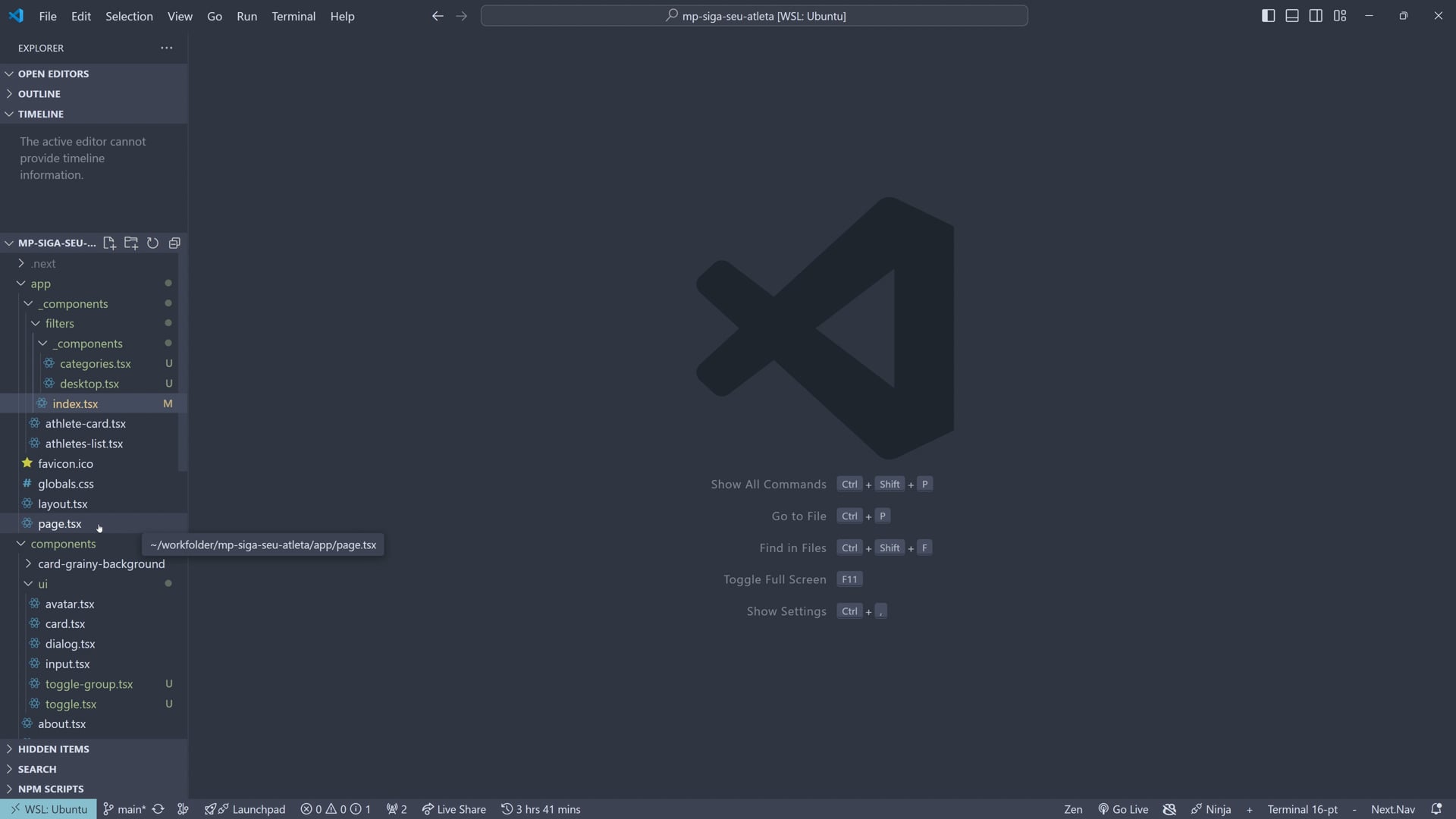Increase terminal font with plus button
Screen dimensions: 1456x819
point(1249,809)
